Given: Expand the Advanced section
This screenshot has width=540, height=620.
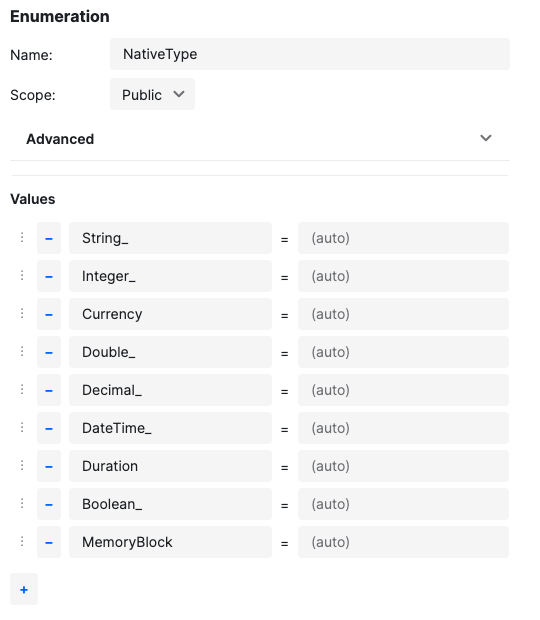Looking at the screenshot, I should [260, 139].
